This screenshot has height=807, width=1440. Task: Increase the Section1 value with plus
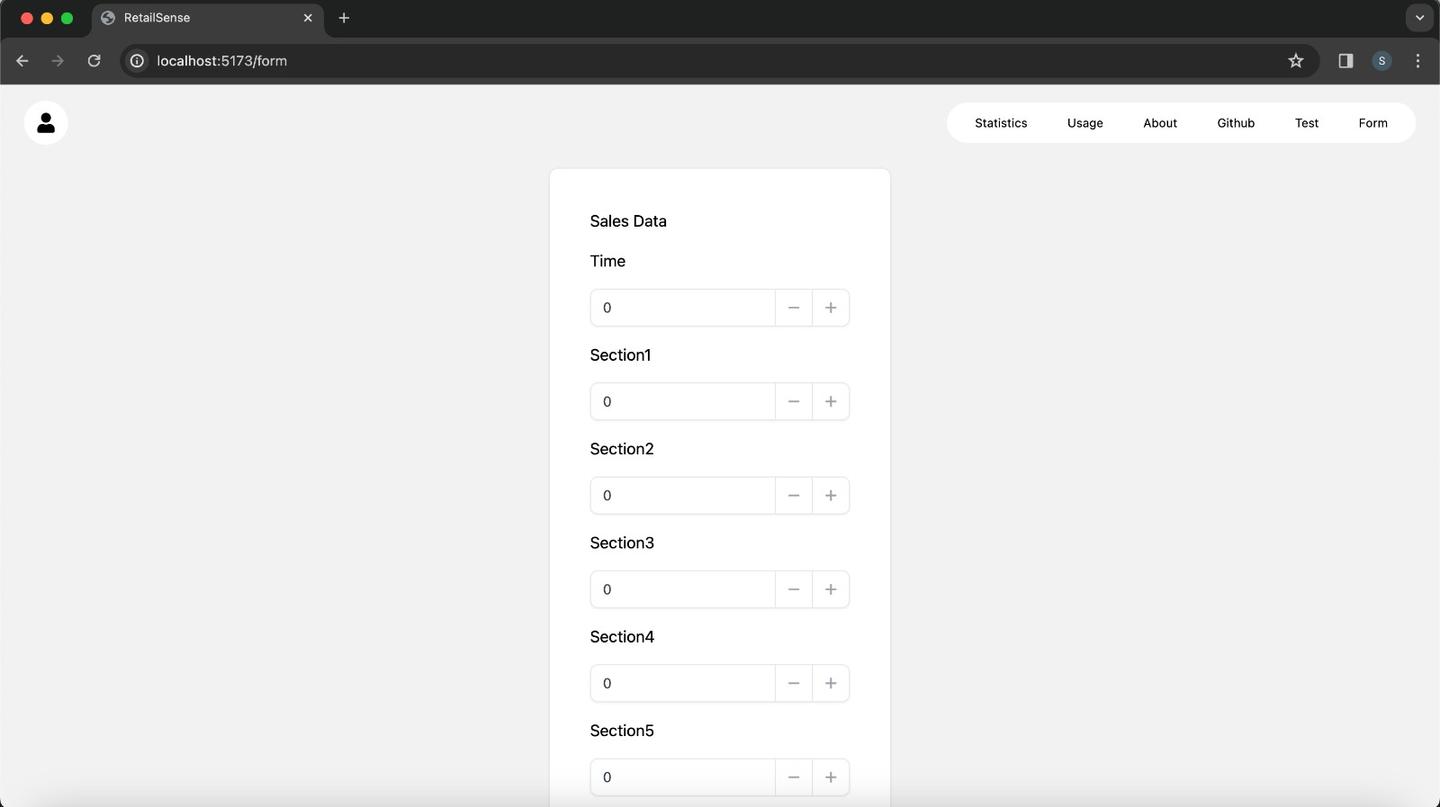831,402
